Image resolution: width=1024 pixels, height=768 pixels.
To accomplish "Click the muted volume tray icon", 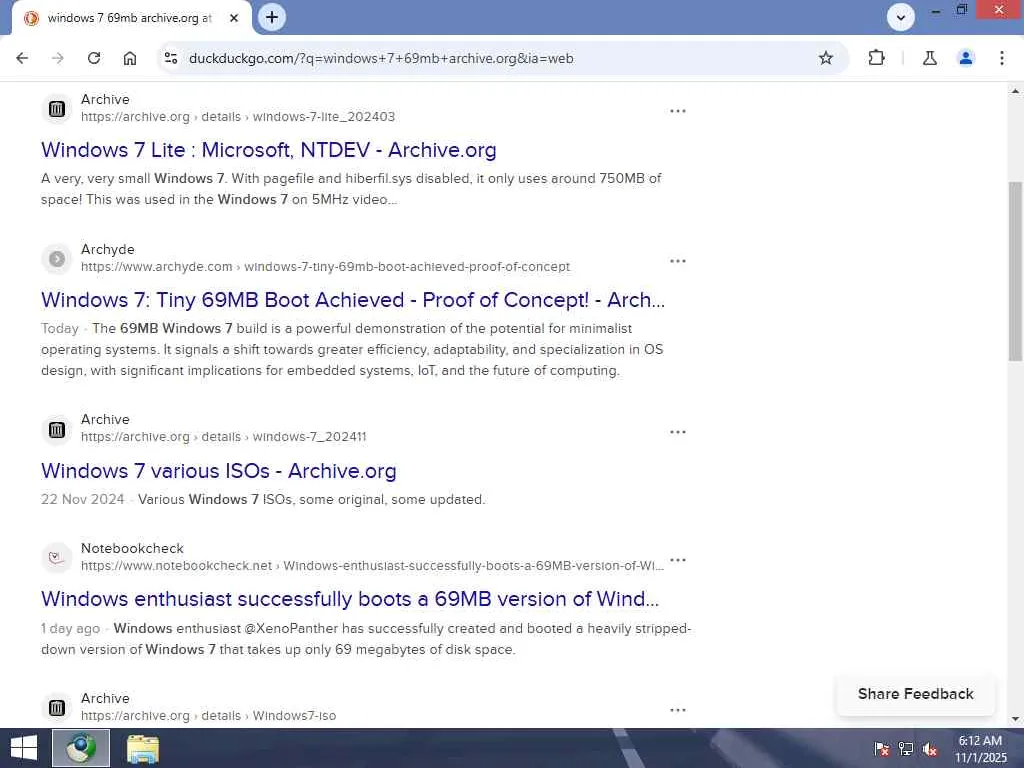I will [x=930, y=749].
